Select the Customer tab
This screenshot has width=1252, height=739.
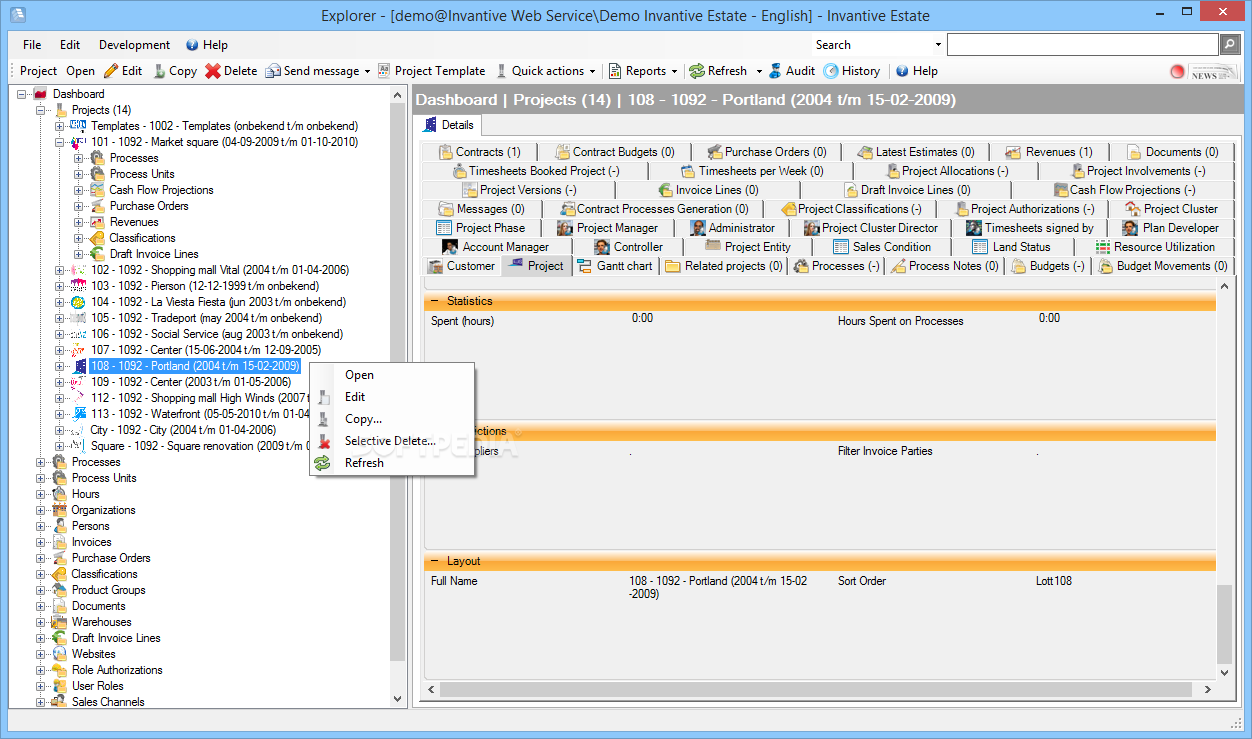click(x=461, y=266)
